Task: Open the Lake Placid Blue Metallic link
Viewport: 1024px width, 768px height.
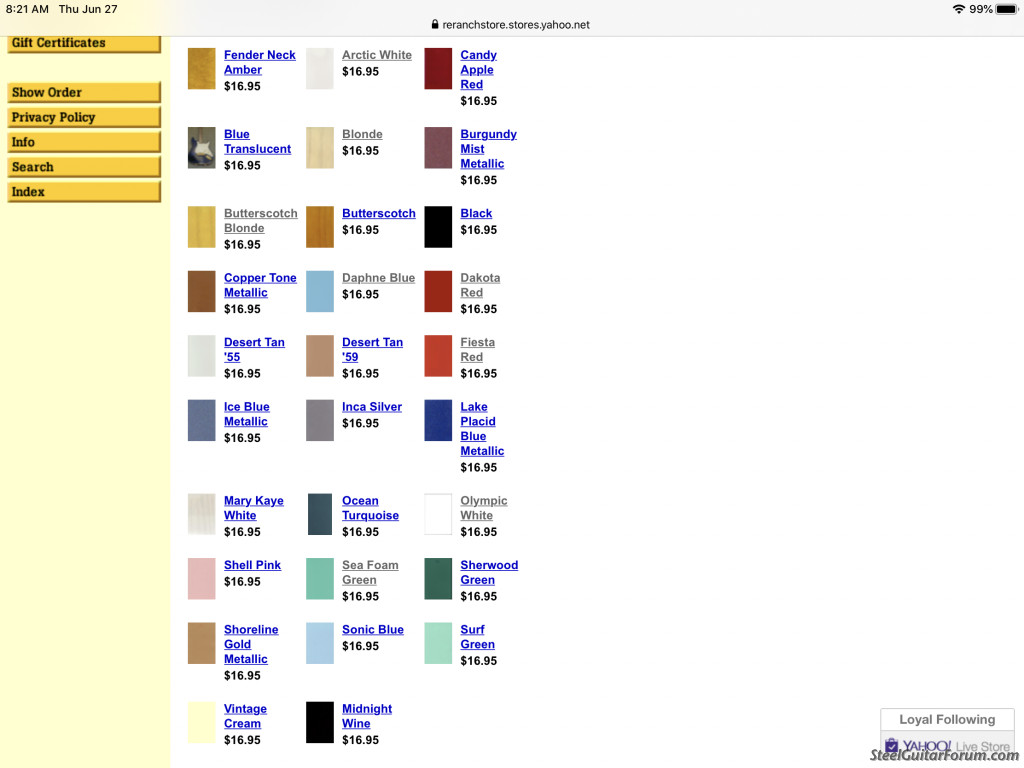Action: point(482,429)
